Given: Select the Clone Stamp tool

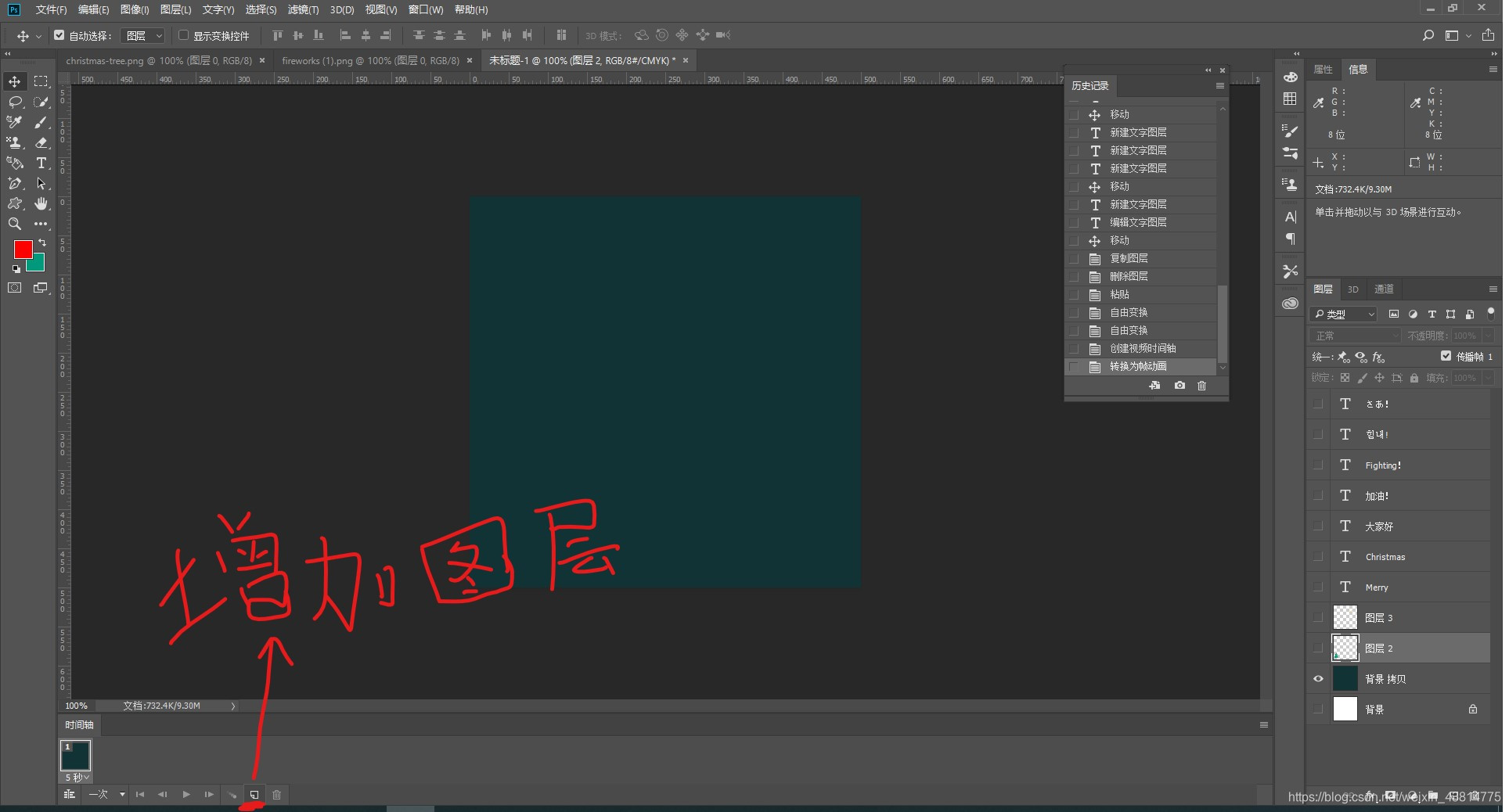Looking at the screenshot, I should coord(15,142).
